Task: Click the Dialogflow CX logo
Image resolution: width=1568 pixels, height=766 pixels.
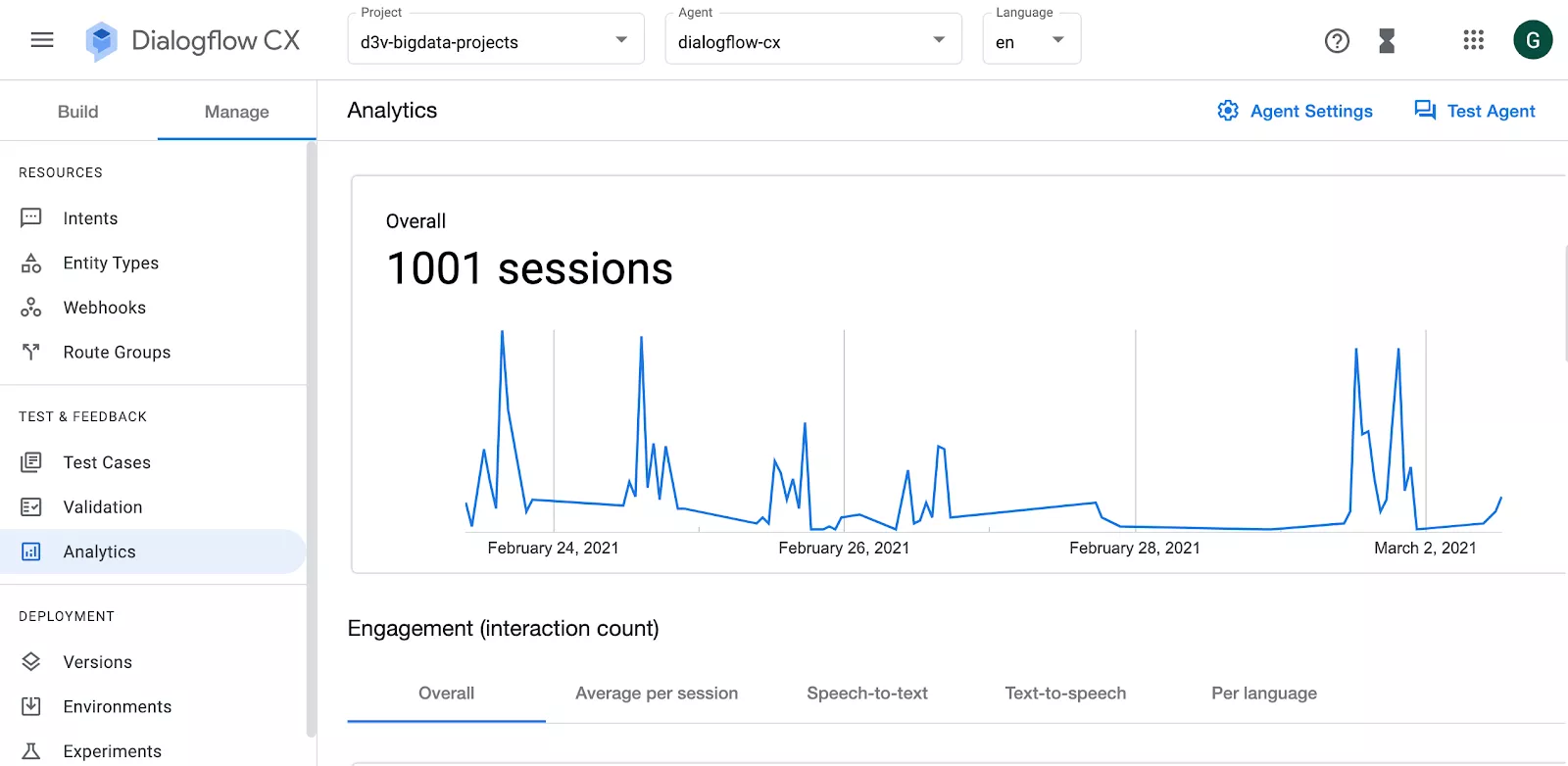Action: [x=102, y=41]
